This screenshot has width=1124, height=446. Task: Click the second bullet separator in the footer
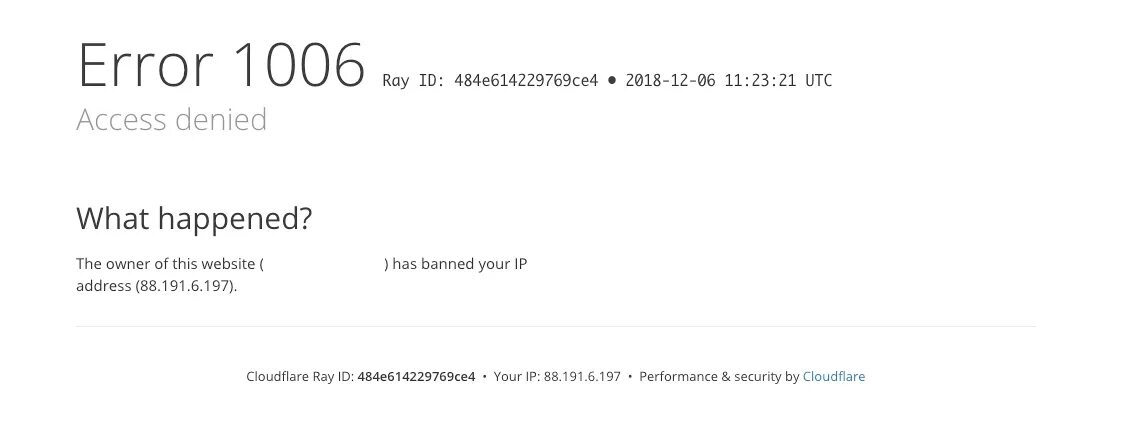[x=630, y=376]
